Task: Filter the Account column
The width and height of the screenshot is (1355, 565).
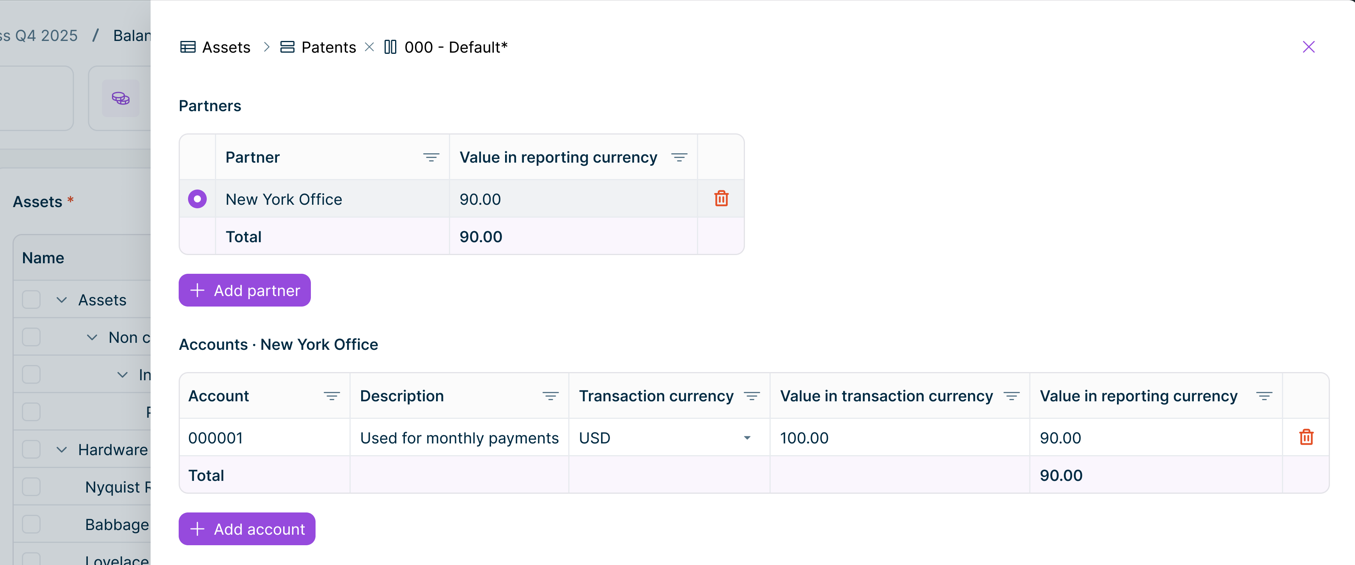Action: click(332, 397)
